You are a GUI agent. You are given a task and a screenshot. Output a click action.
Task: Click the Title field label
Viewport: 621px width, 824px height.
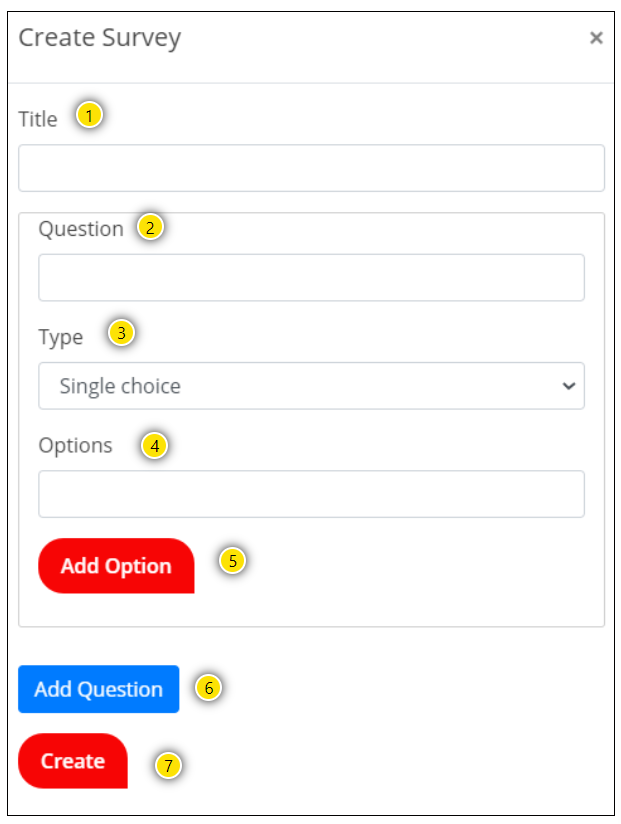(38, 119)
